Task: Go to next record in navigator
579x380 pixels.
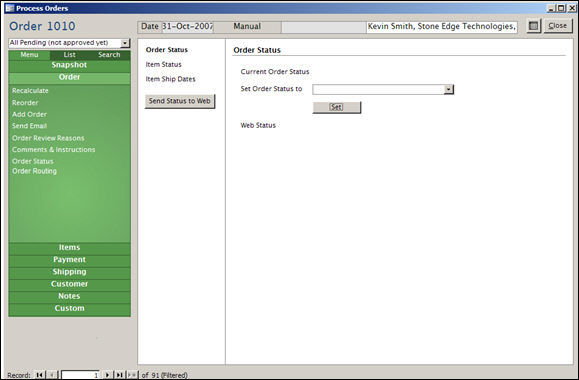Action: pyautogui.click(x=107, y=375)
